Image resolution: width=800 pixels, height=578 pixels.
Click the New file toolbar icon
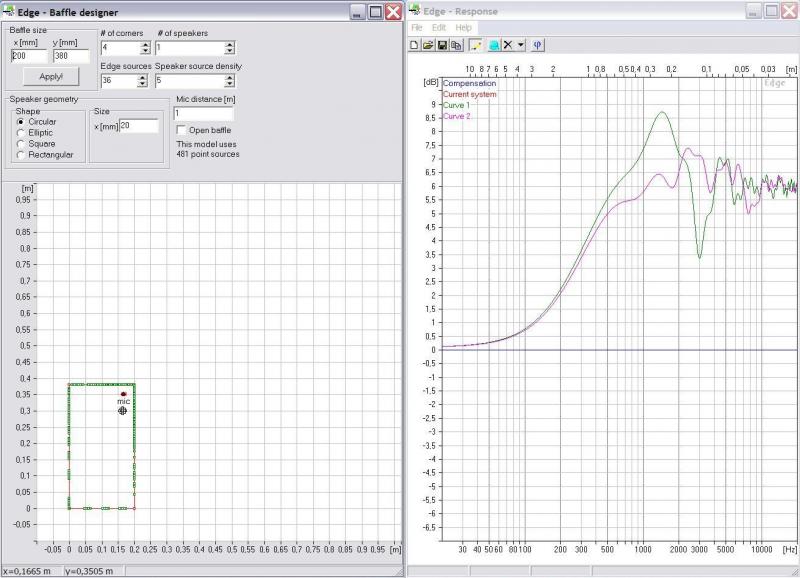415,45
